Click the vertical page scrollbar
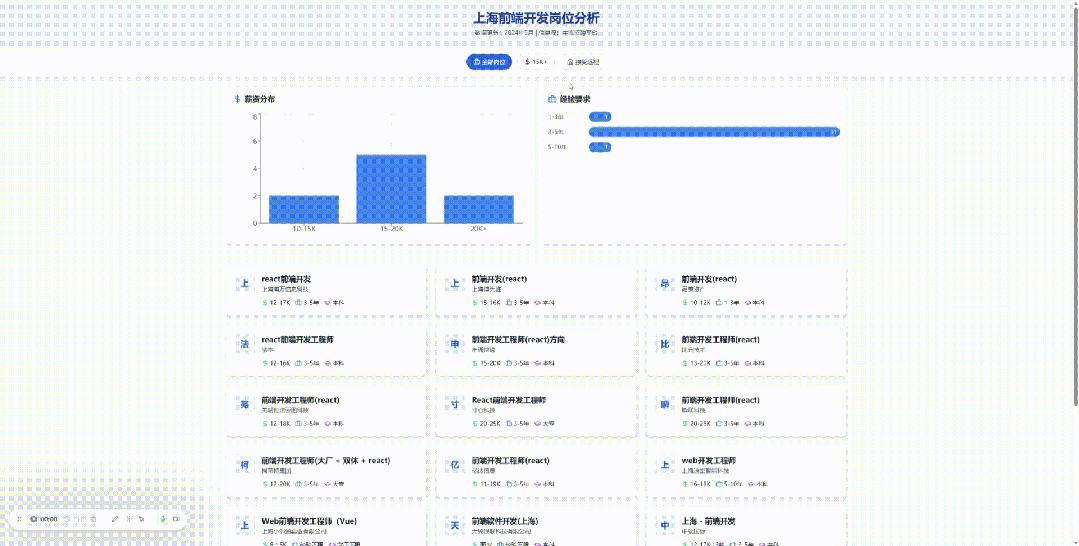This screenshot has height=546, width=1079. click(1076, 207)
